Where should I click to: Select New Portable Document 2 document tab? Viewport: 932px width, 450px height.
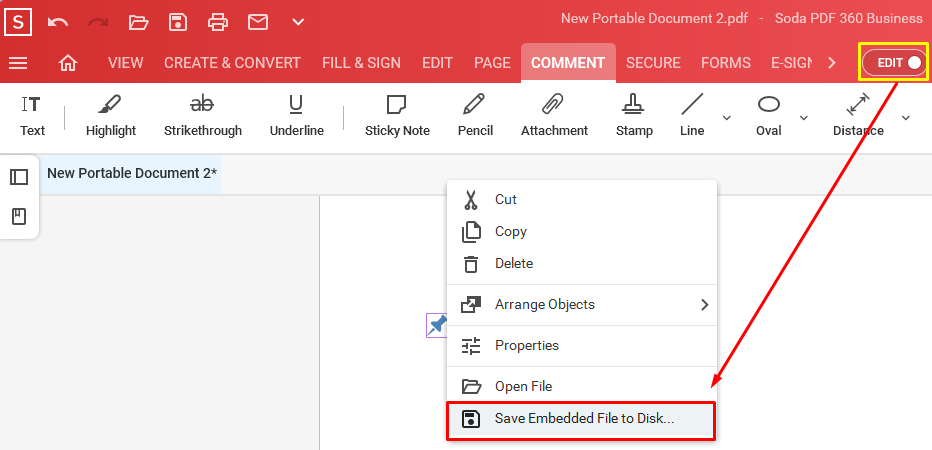click(x=131, y=174)
